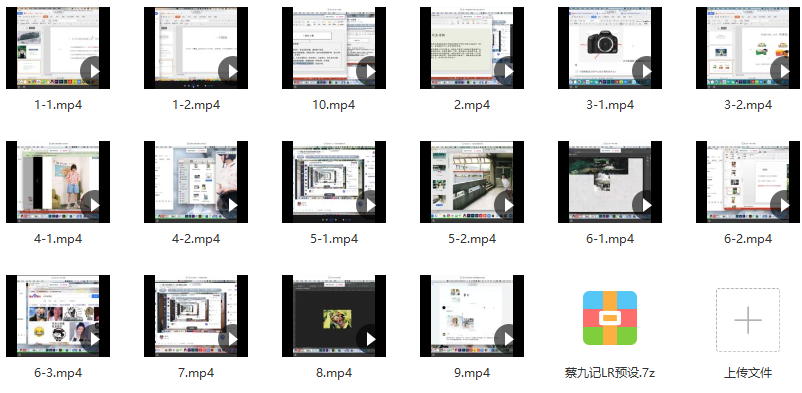This screenshot has width=802, height=393.
Task: Click the 9.mp4 file name label
Action: [472, 373]
